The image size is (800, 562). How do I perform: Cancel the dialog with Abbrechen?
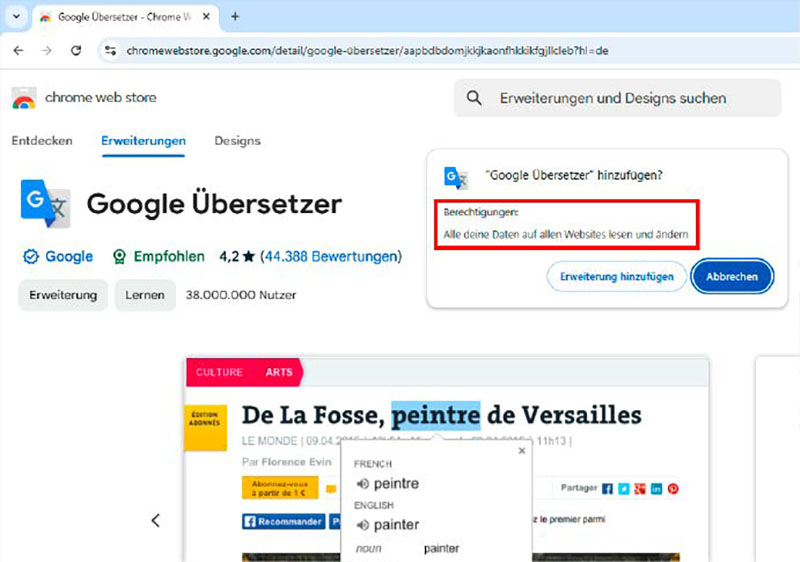[x=732, y=276]
